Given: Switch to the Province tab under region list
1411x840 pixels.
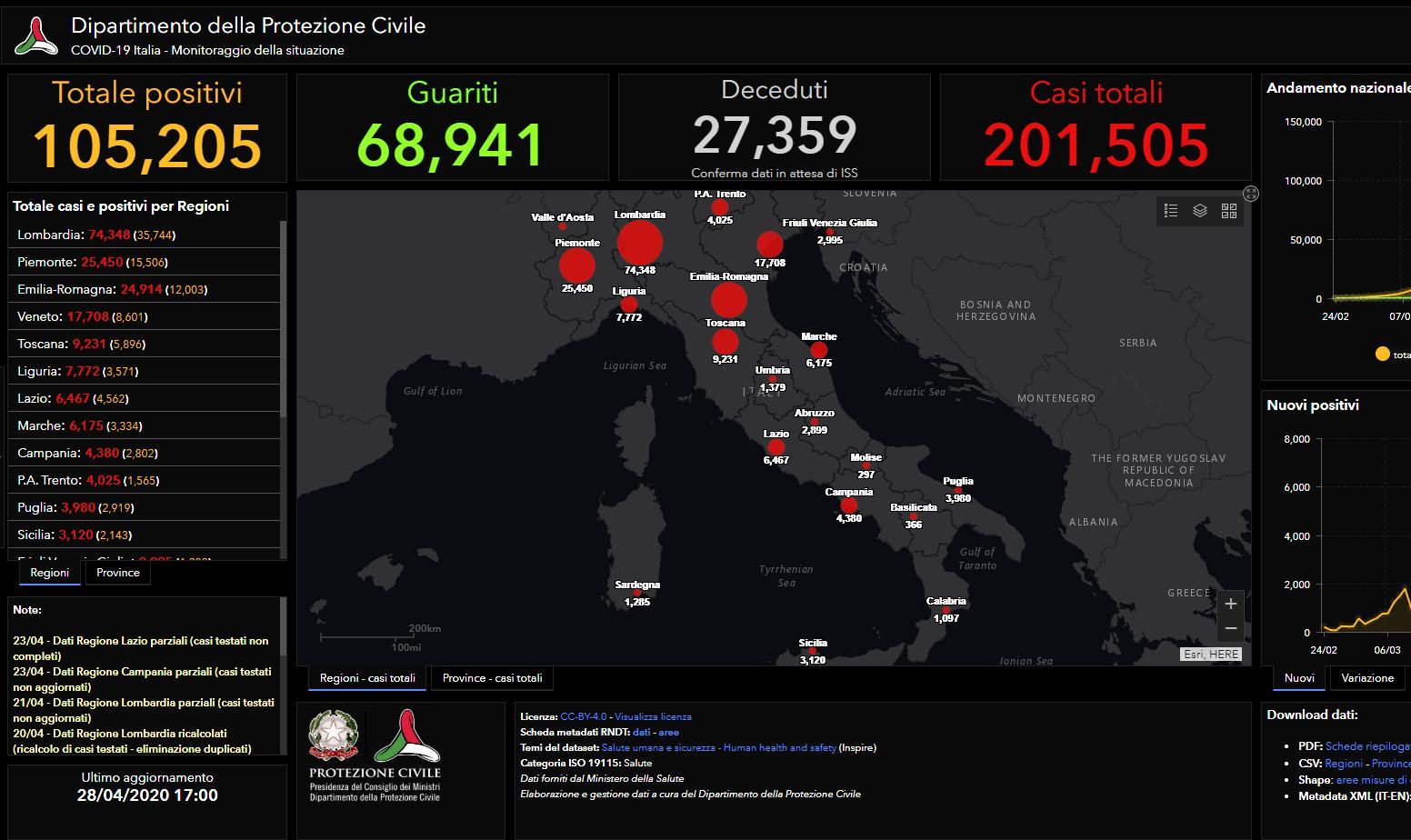Looking at the screenshot, I should 118,573.
